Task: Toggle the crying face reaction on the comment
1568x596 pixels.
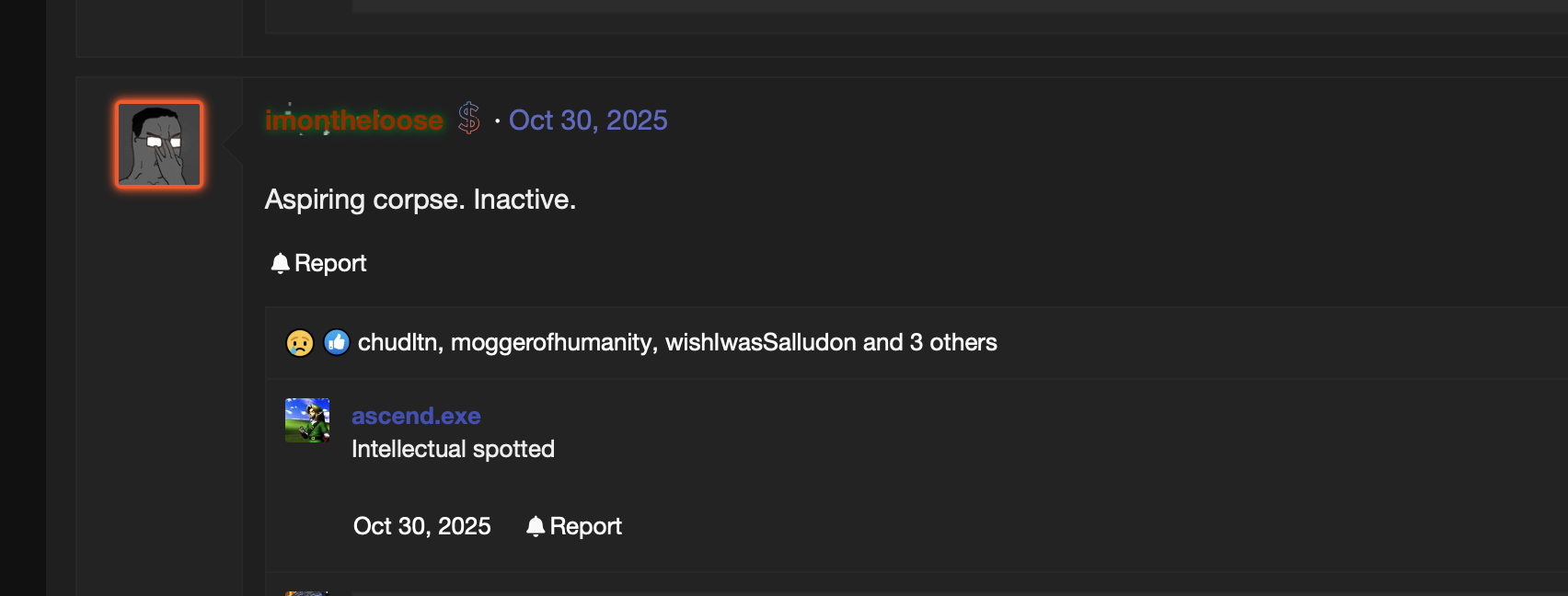Action: click(300, 341)
